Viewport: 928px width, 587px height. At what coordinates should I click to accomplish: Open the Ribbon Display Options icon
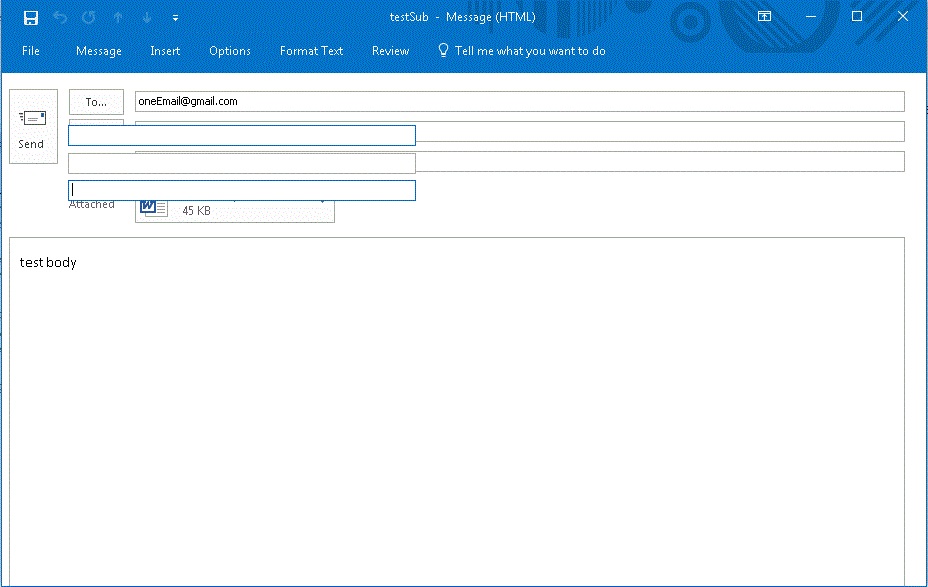point(764,17)
